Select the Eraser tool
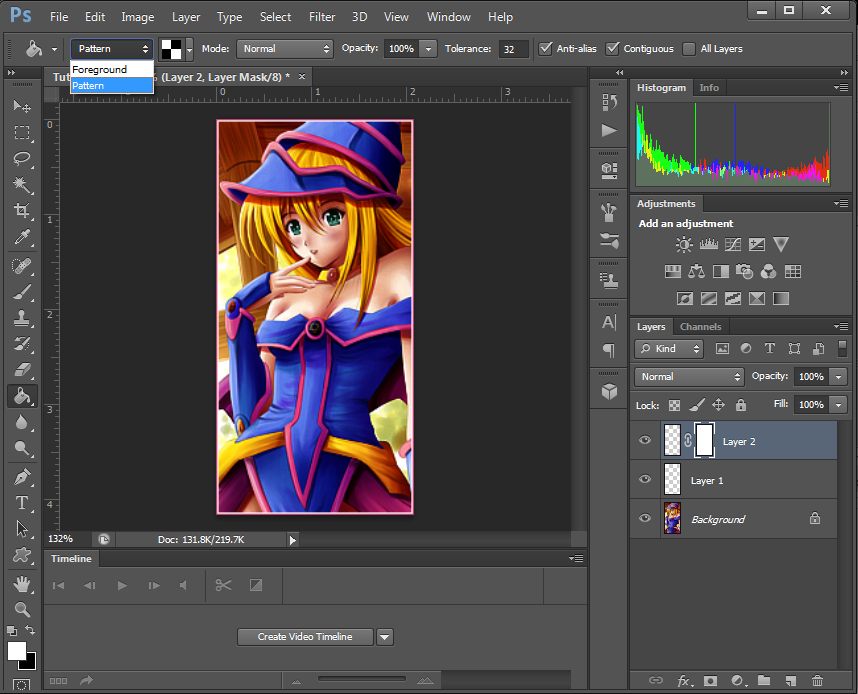Screen dimensions: 858x694 click(x=22, y=370)
